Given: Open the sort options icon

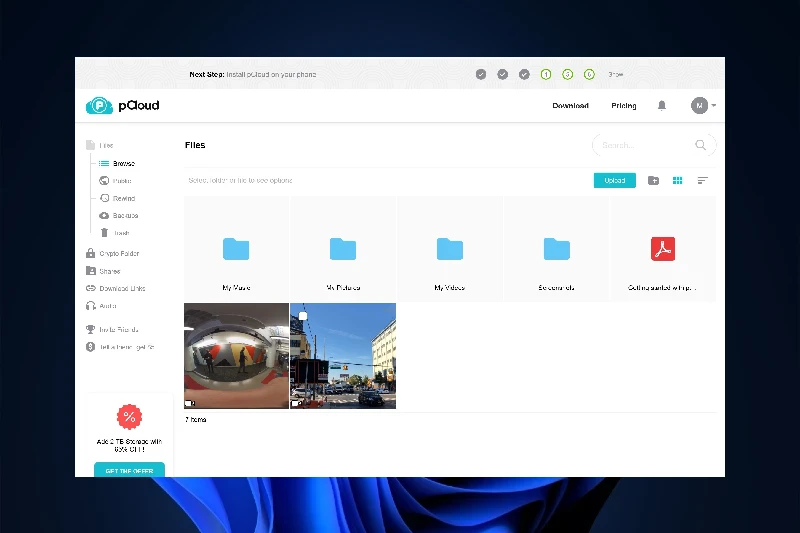Looking at the screenshot, I should pos(703,181).
